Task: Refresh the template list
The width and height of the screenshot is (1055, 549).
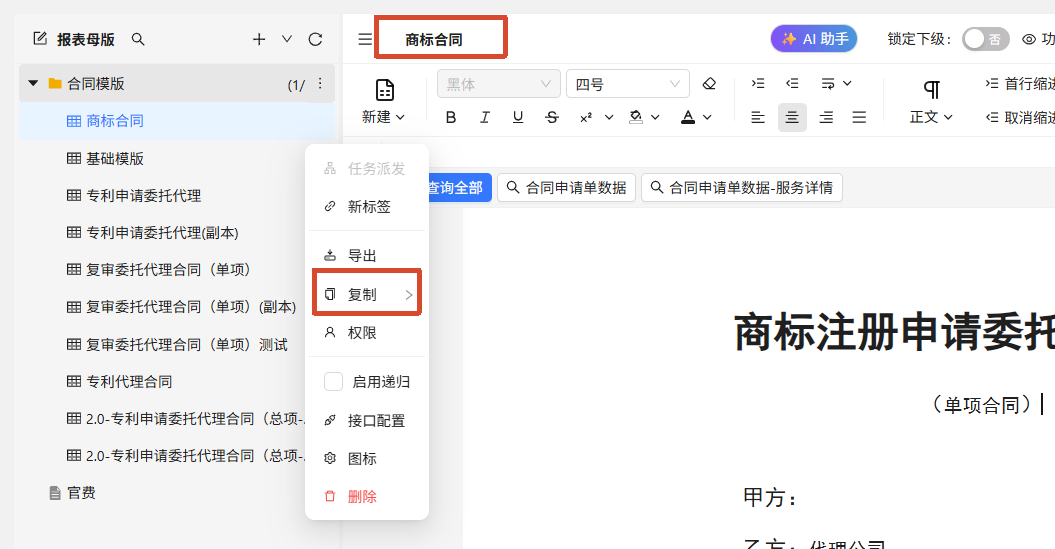Action: point(315,39)
